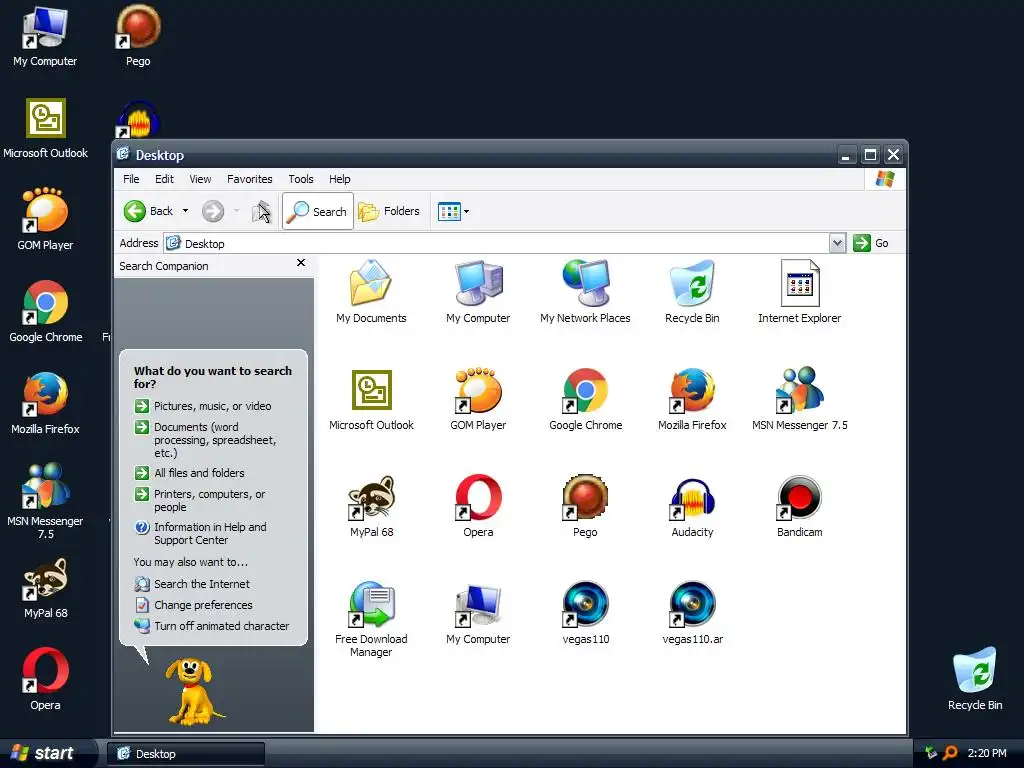
Task: Select Google Chrome shortcut in Desktop window
Action: click(586, 390)
